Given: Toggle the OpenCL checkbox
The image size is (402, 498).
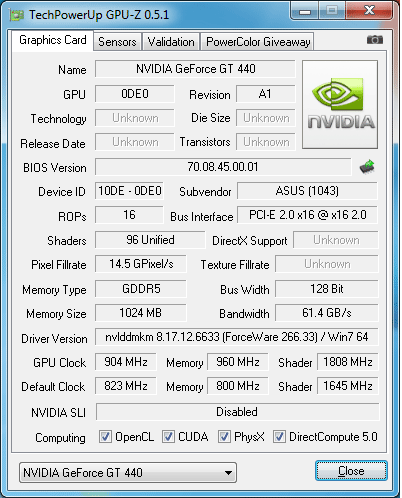Looking at the screenshot, I should pyautogui.click(x=105, y=436).
